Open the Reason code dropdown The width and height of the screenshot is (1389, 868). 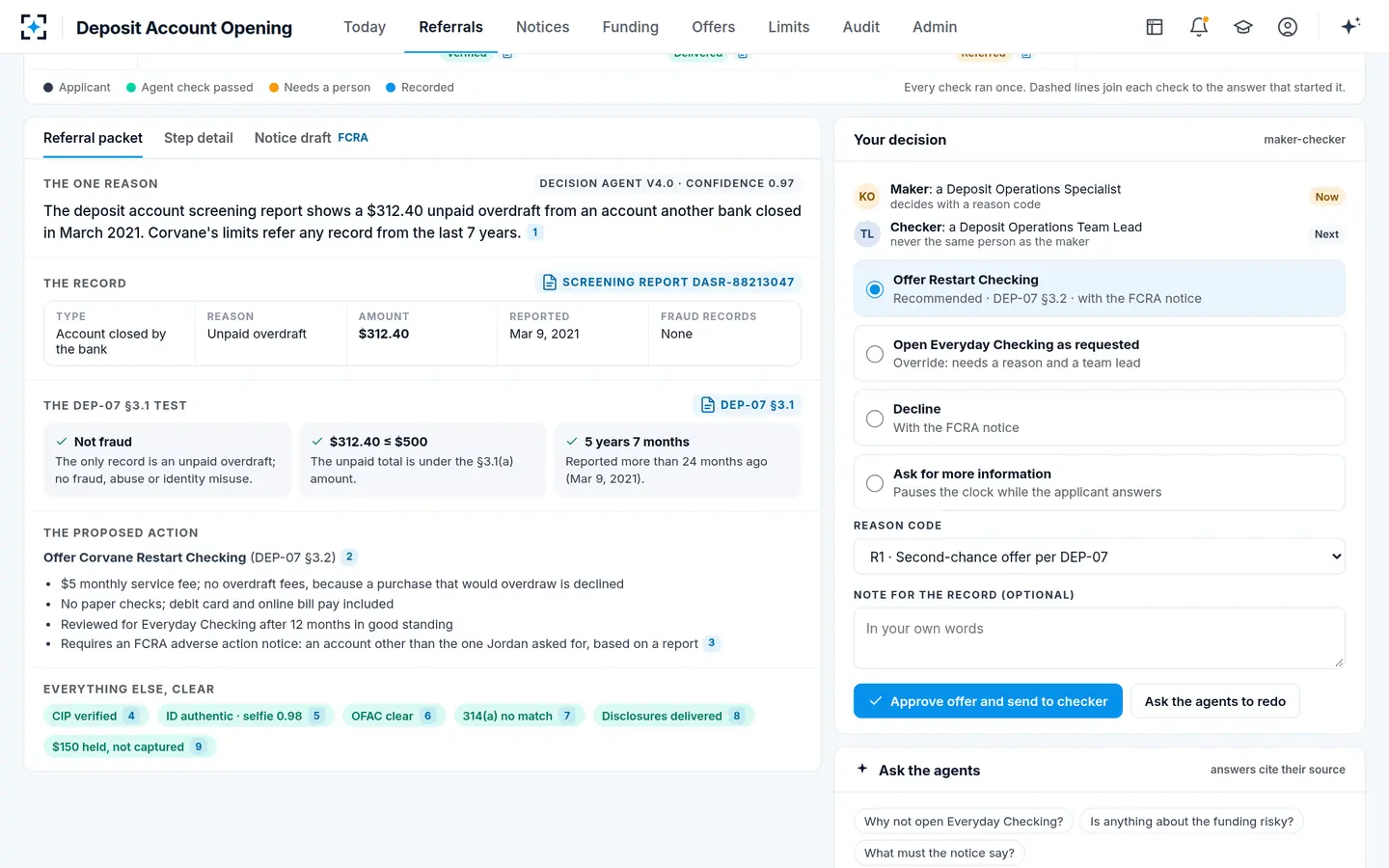(1100, 556)
